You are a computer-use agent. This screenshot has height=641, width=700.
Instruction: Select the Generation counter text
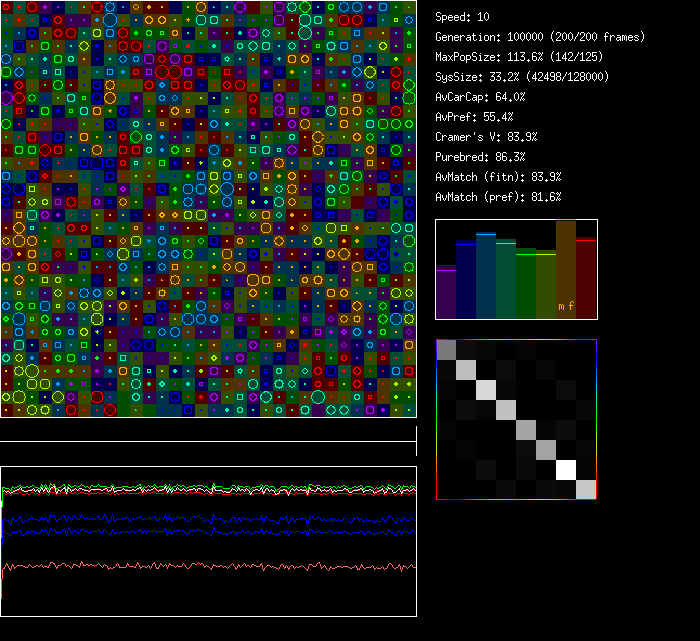point(540,37)
